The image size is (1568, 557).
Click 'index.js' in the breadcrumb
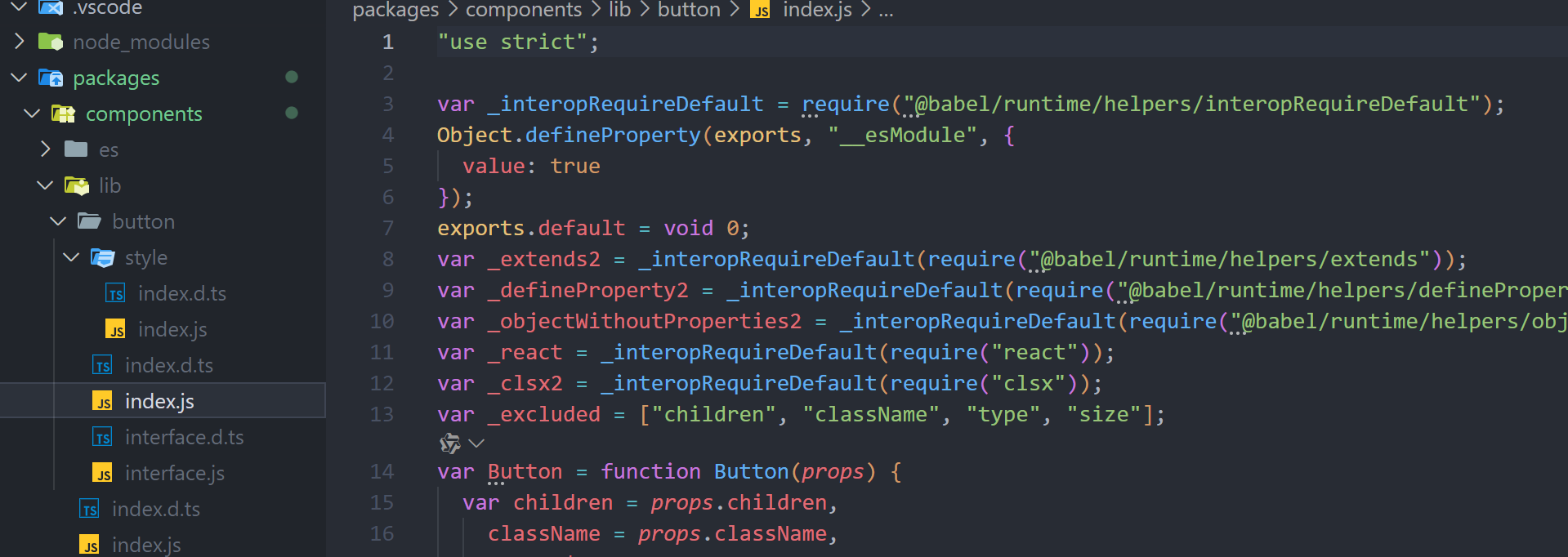coord(817,10)
